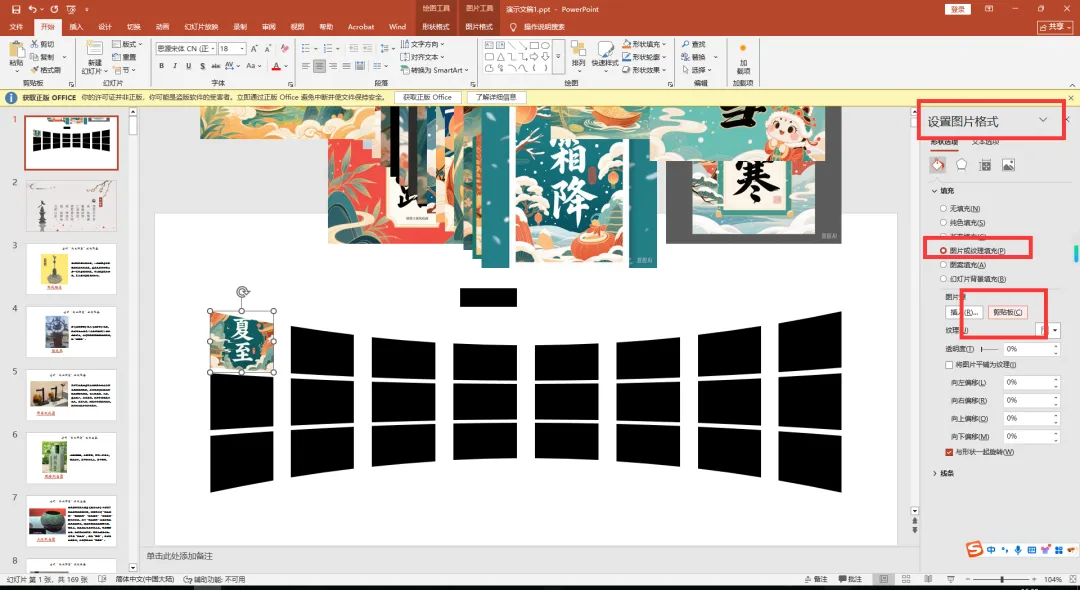Open the Arrange (排列) tool
The height and width of the screenshot is (590, 1080).
tap(579, 54)
